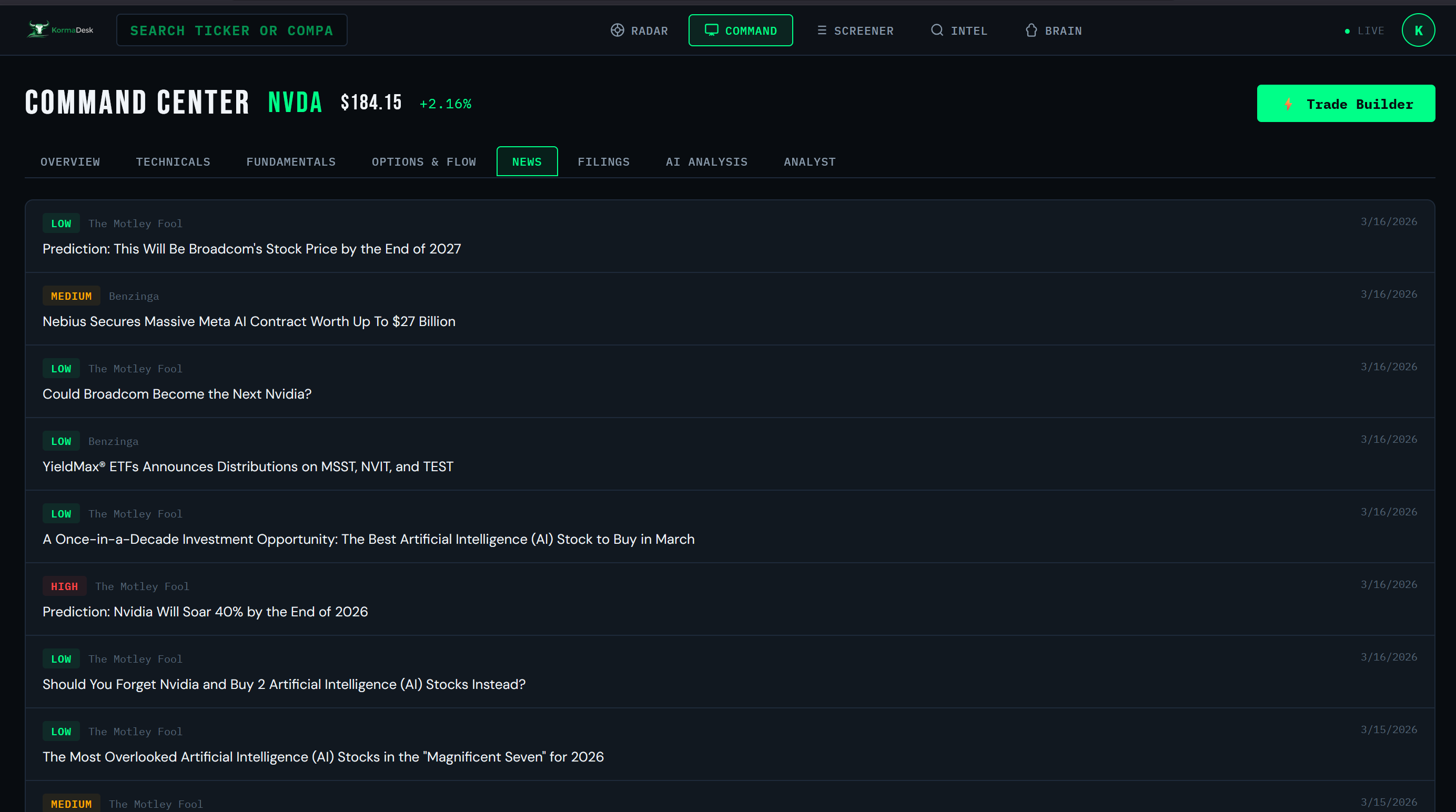Open 'Could Broadcom Become the Next Nvidia?'
Image resolution: width=1456 pixels, height=812 pixels.
pos(177,394)
